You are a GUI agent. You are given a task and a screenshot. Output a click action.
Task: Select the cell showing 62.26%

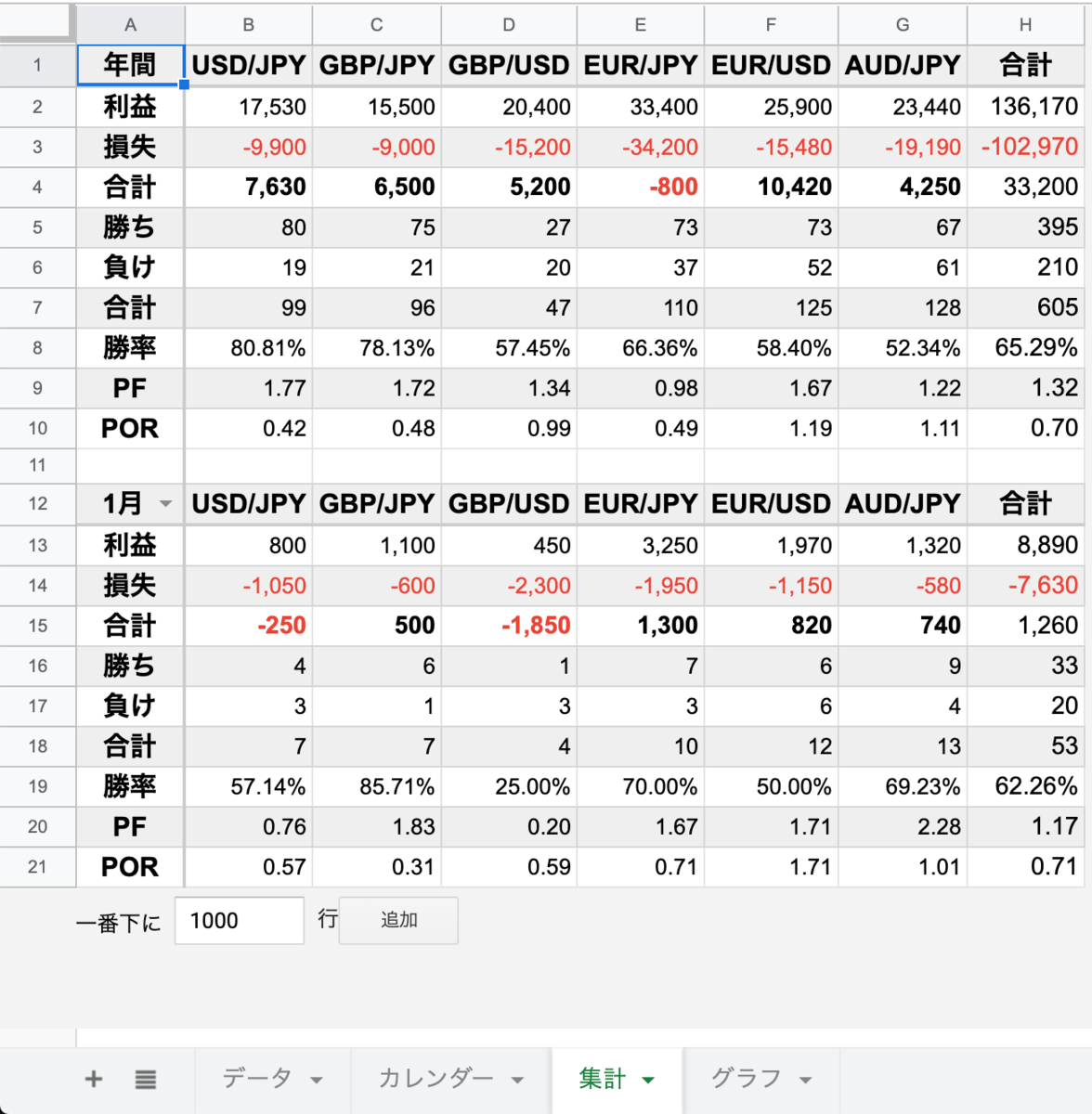pyautogui.click(x=1025, y=786)
